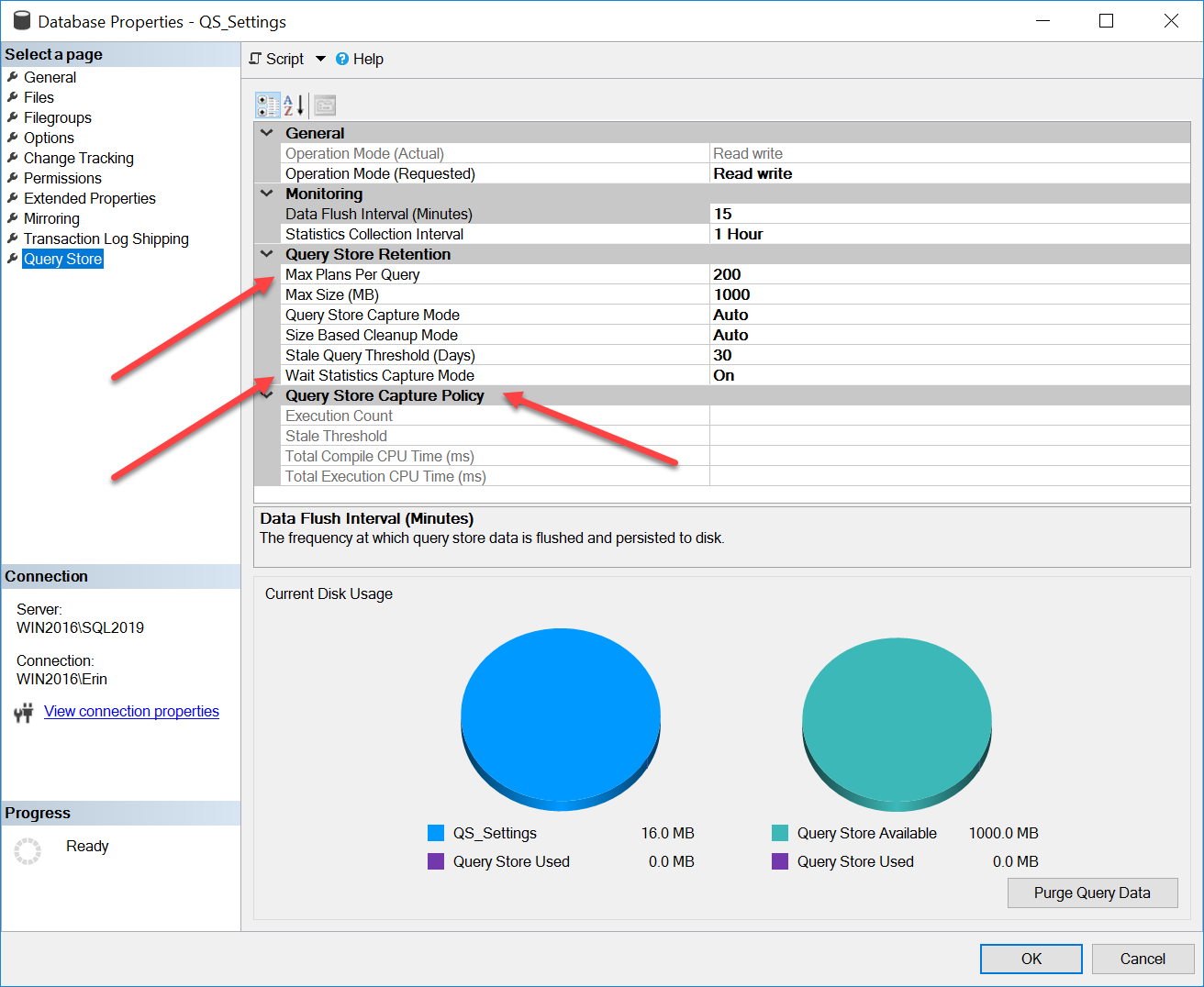This screenshot has height=987, width=1204.
Task: Select the Stale Threshold property row
Action: coord(736,436)
